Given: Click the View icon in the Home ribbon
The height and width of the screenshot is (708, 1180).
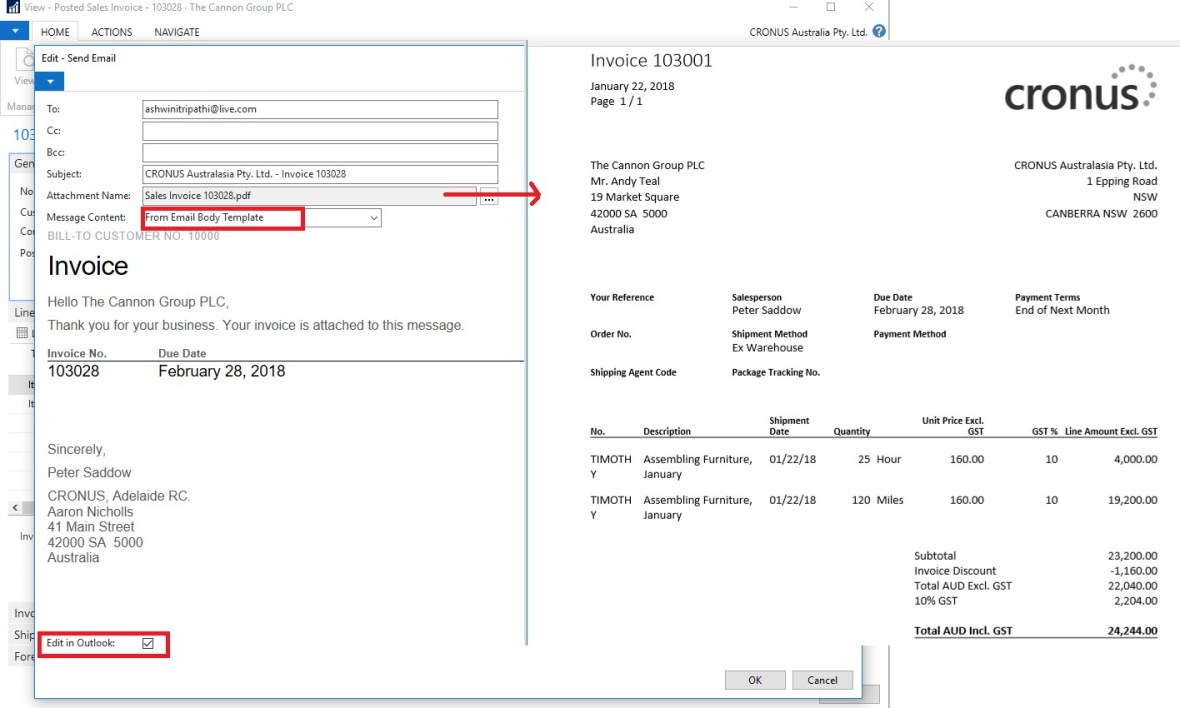Looking at the screenshot, I should click(x=24, y=67).
